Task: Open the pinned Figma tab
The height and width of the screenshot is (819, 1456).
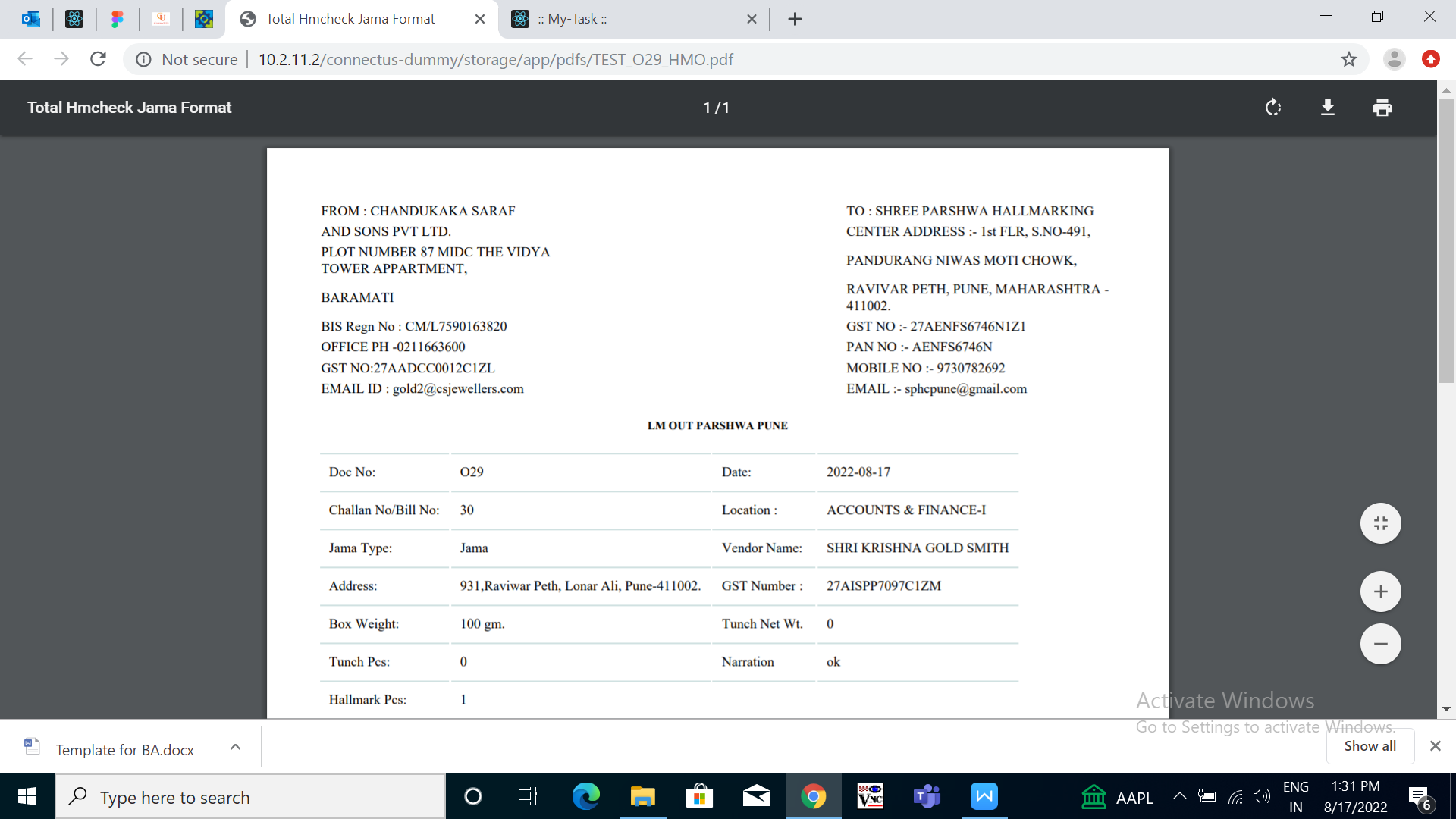Action: (118, 19)
